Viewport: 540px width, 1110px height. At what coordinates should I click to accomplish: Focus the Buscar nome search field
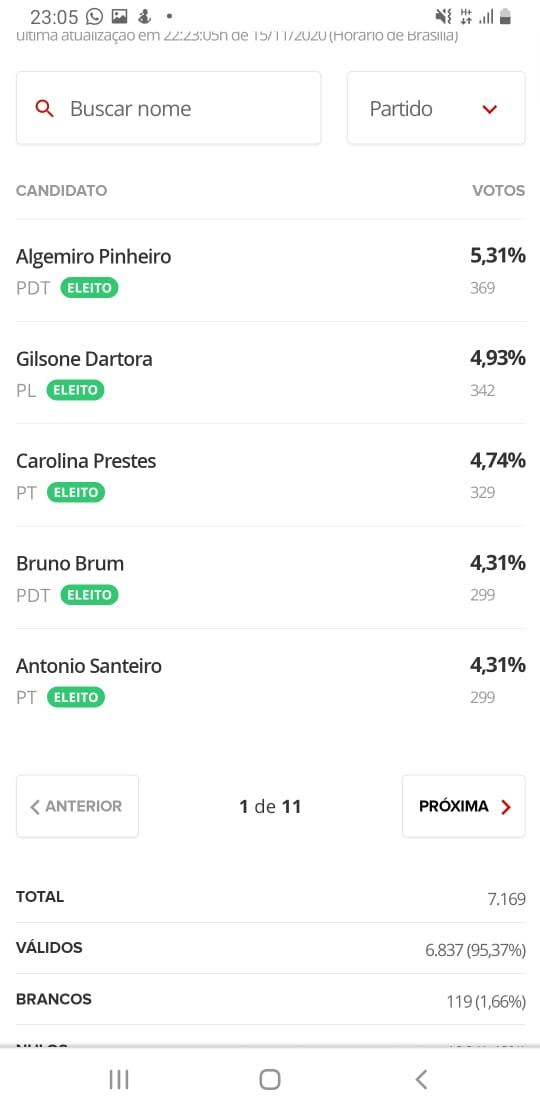click(168, 108)
